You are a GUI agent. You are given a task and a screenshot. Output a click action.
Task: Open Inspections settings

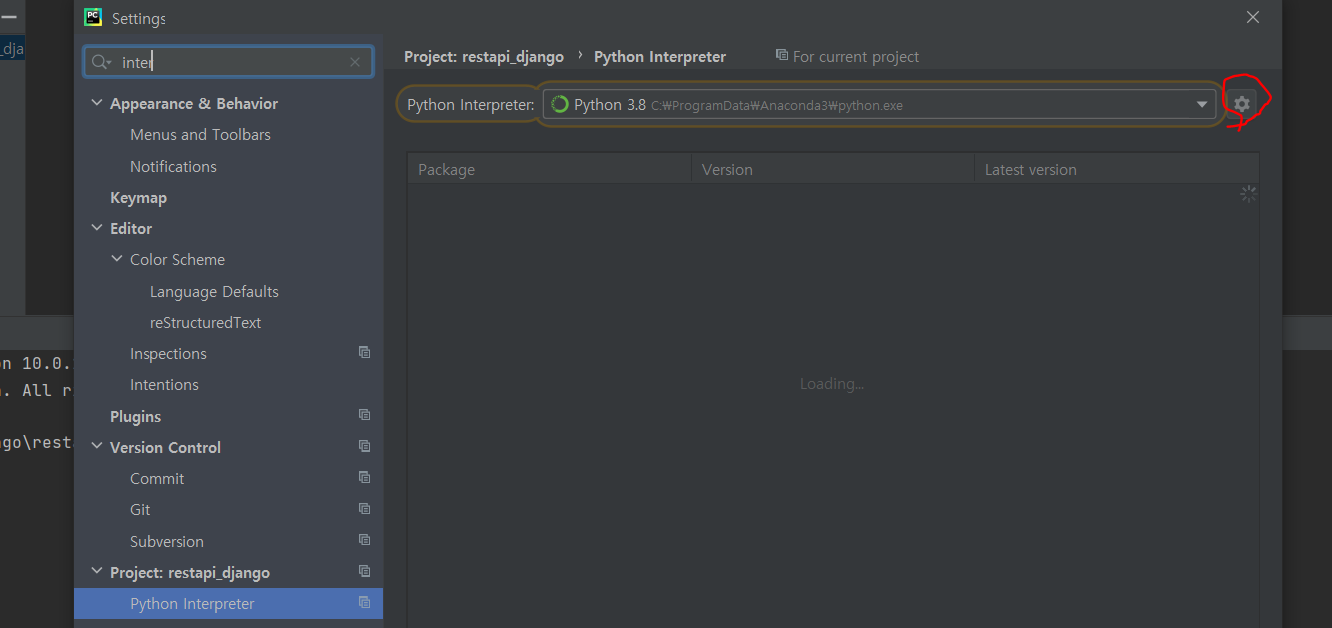pos(168,353)
